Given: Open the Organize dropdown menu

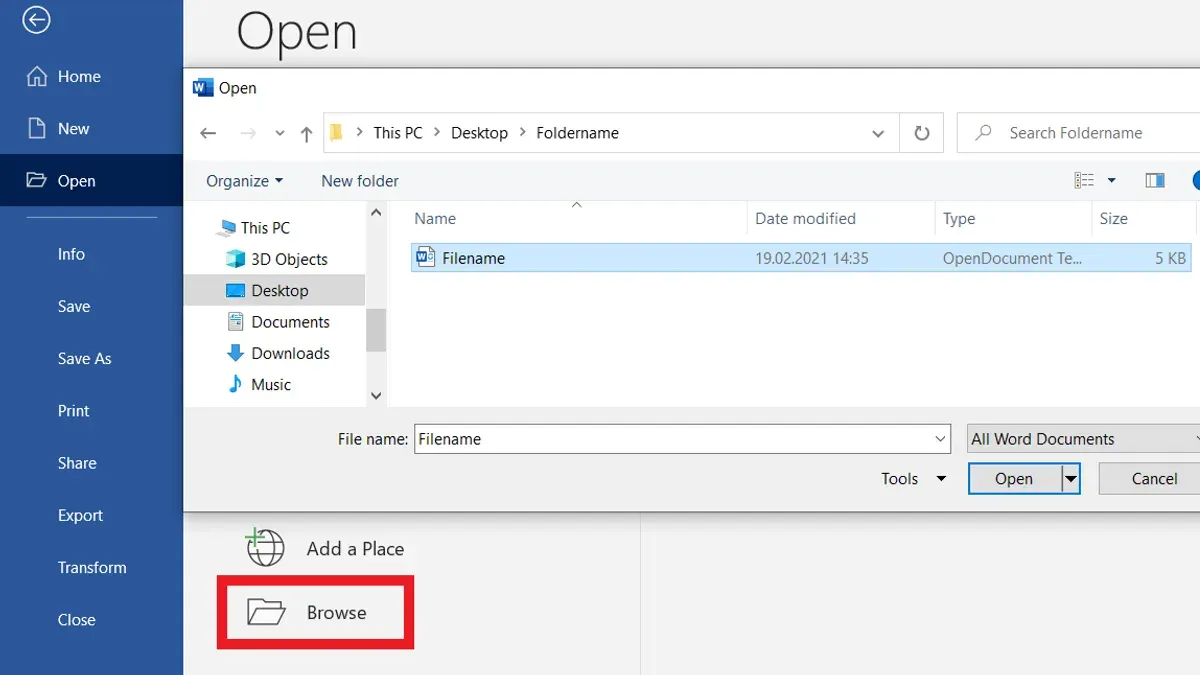Looking at the screenshot, I should [x=244, y=181].
